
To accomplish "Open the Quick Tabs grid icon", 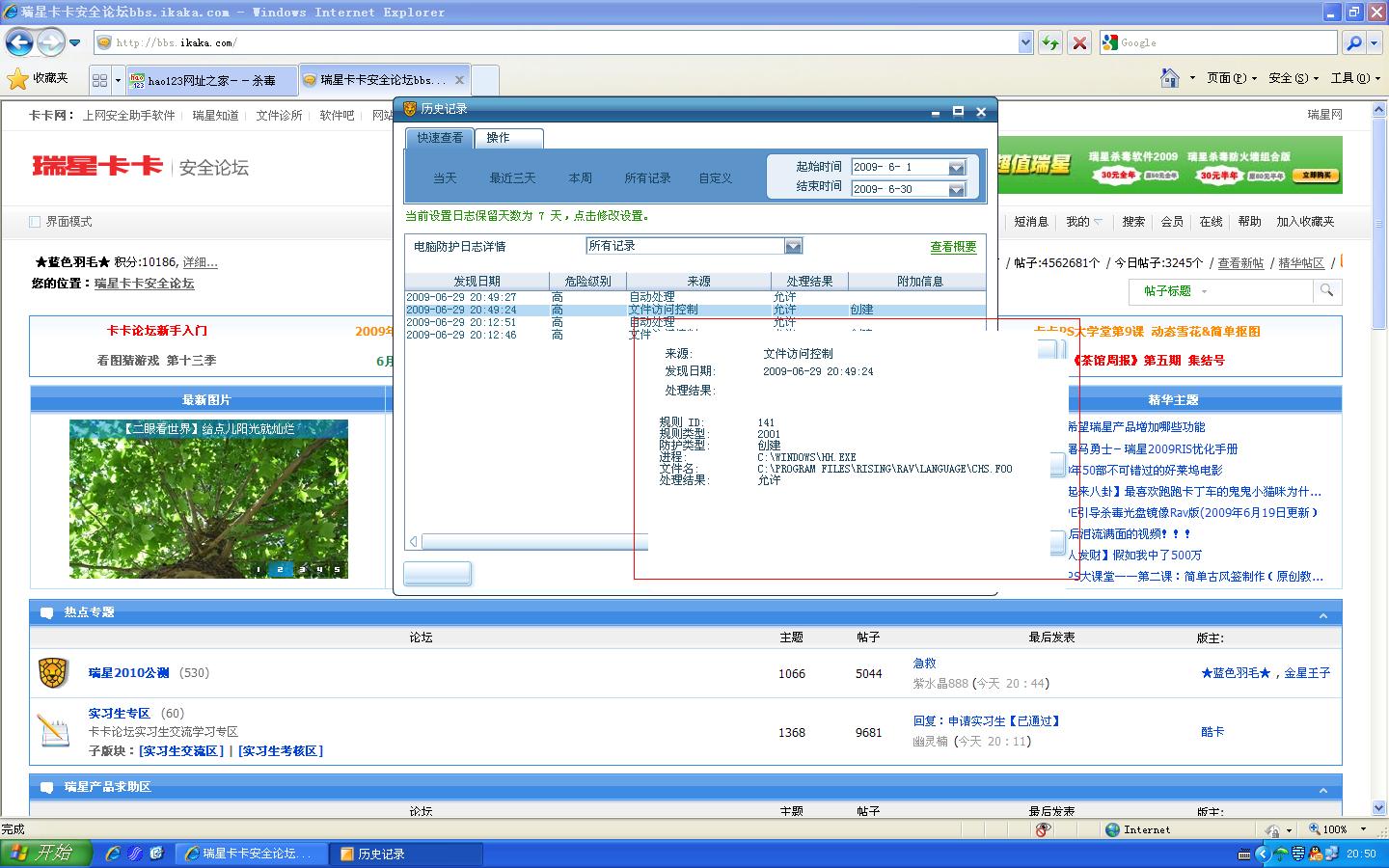I will 99,80.
